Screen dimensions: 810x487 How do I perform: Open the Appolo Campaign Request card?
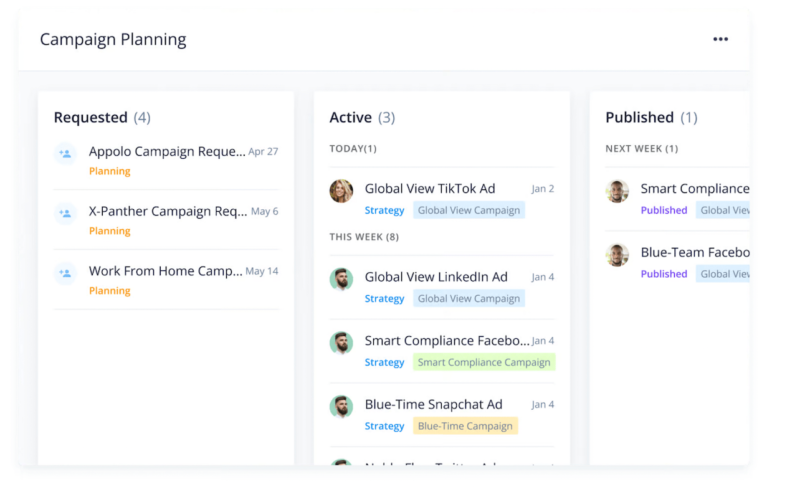(166, 152)
